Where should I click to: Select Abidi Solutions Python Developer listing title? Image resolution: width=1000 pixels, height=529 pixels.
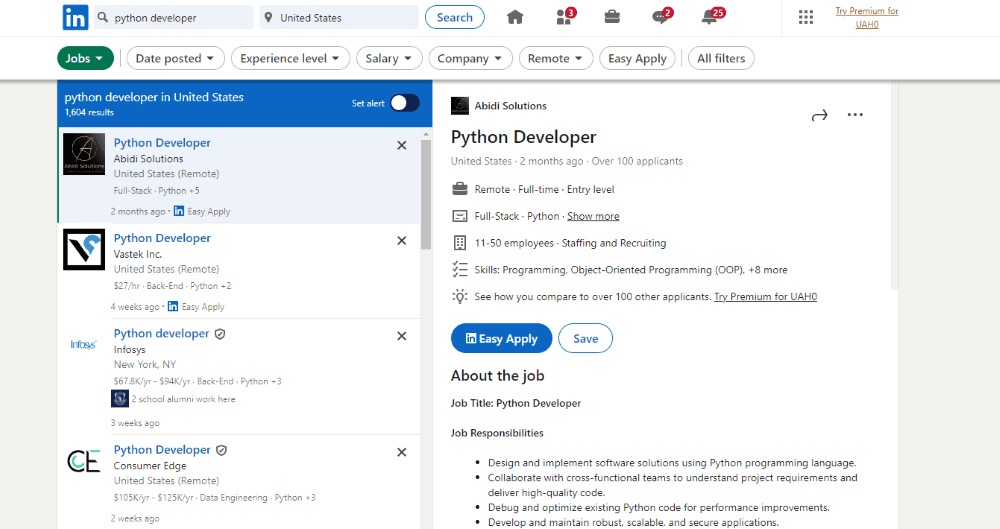(162, 143)
